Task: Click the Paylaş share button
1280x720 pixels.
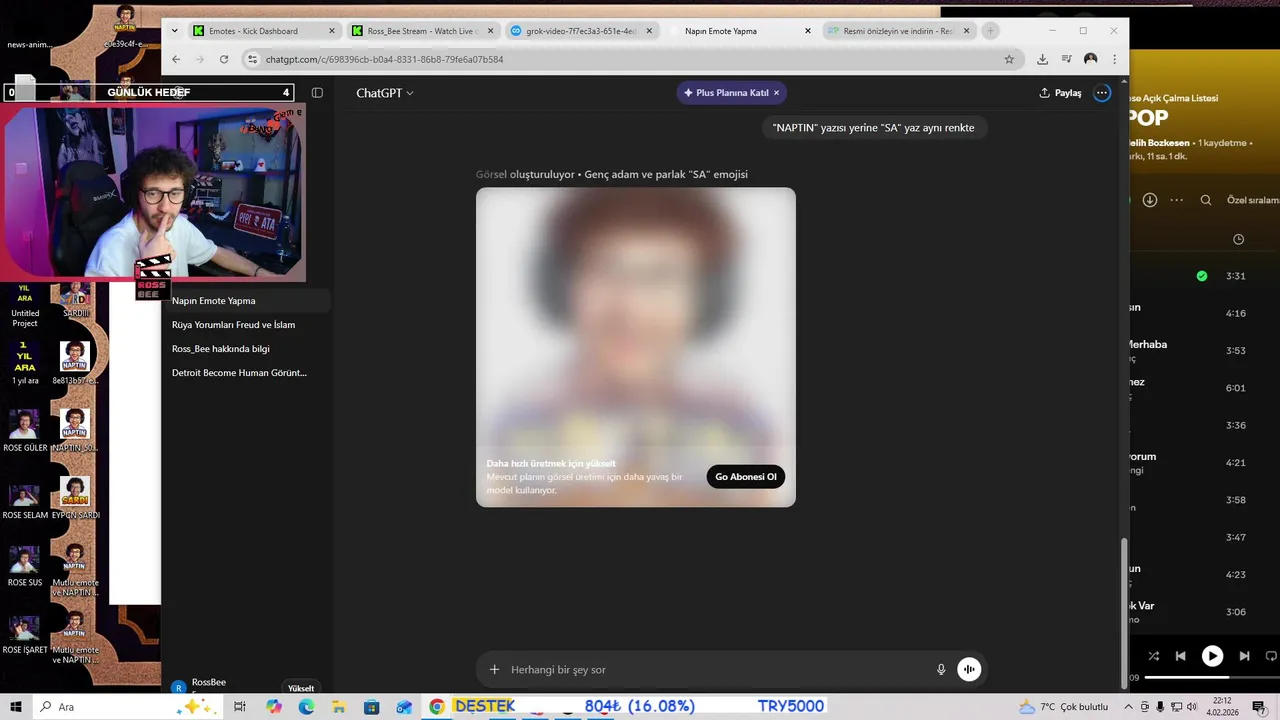Action: (1060, 93)
